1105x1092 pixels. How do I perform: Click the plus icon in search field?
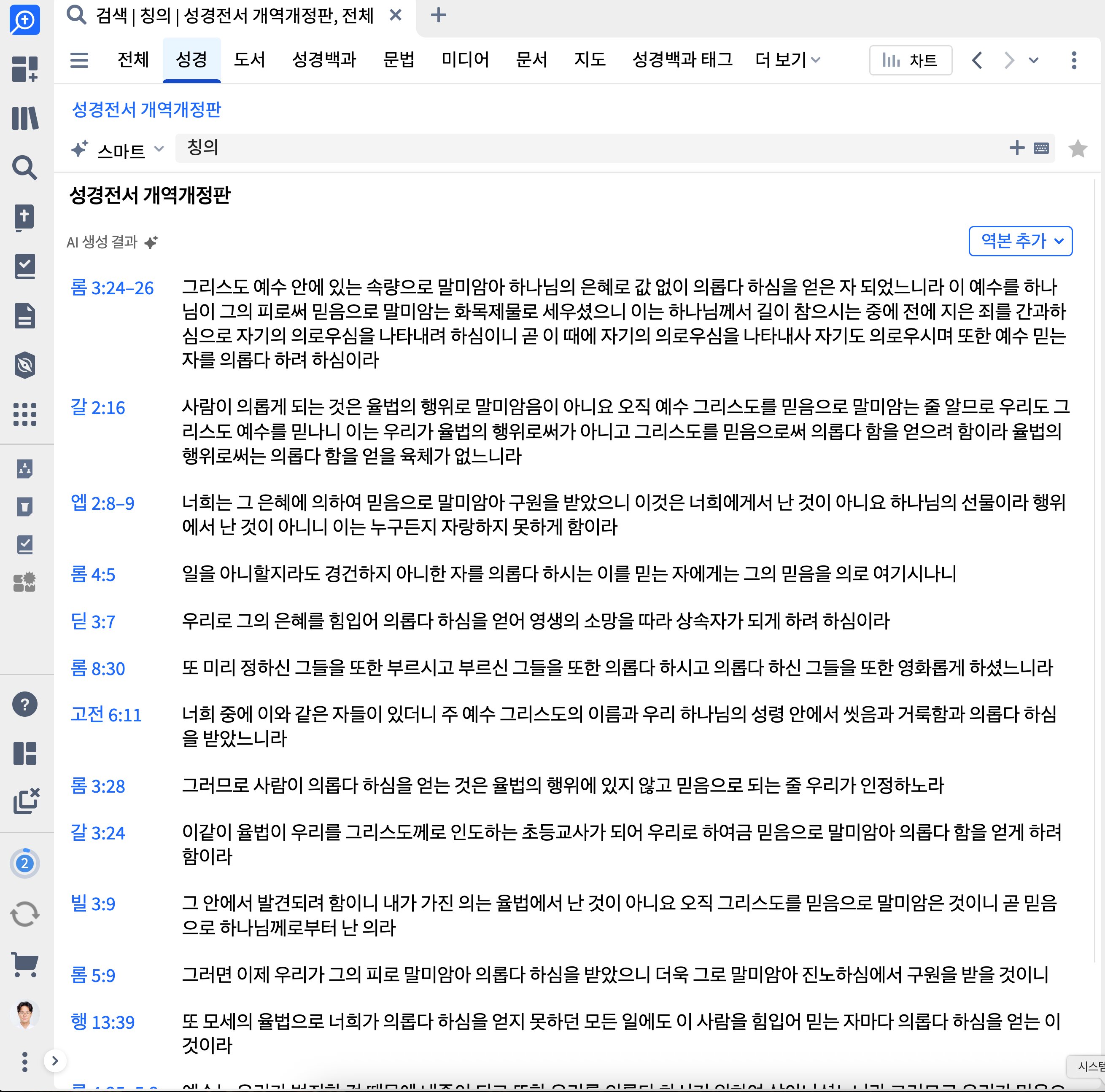[1017, 148]
